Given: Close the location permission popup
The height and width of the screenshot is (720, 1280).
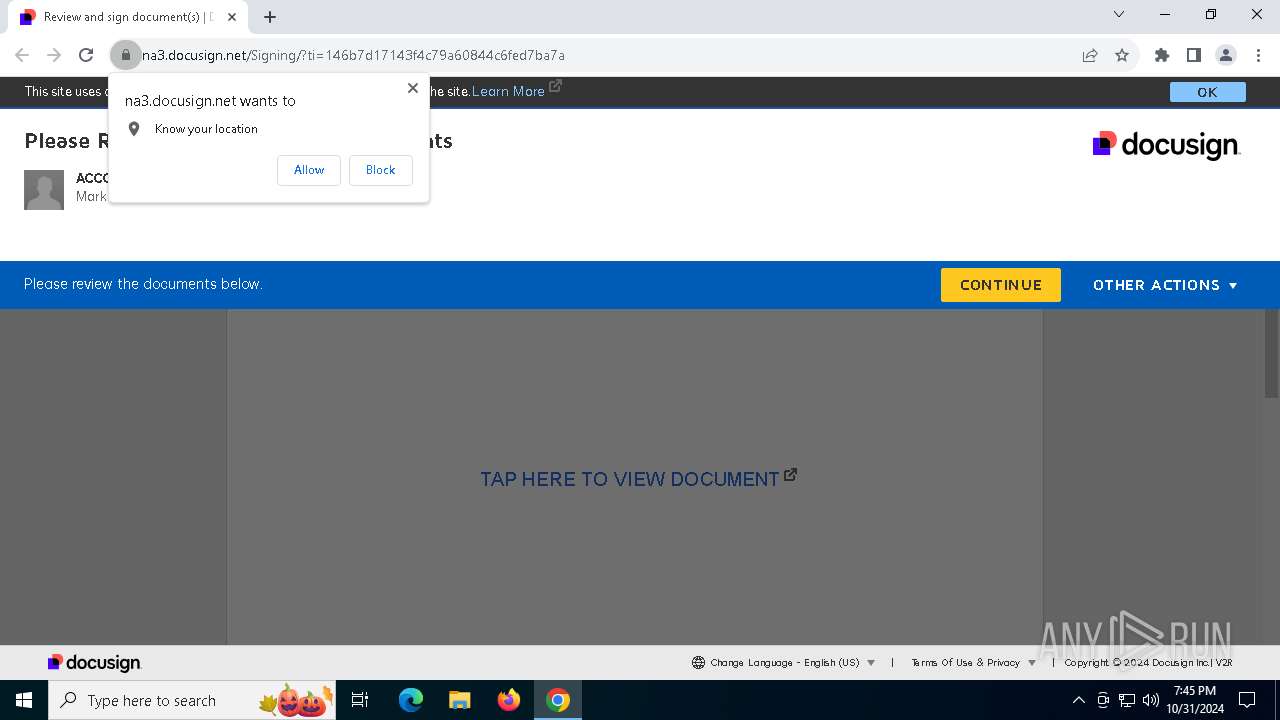Looking at the screenshot, I should point(412,88).
